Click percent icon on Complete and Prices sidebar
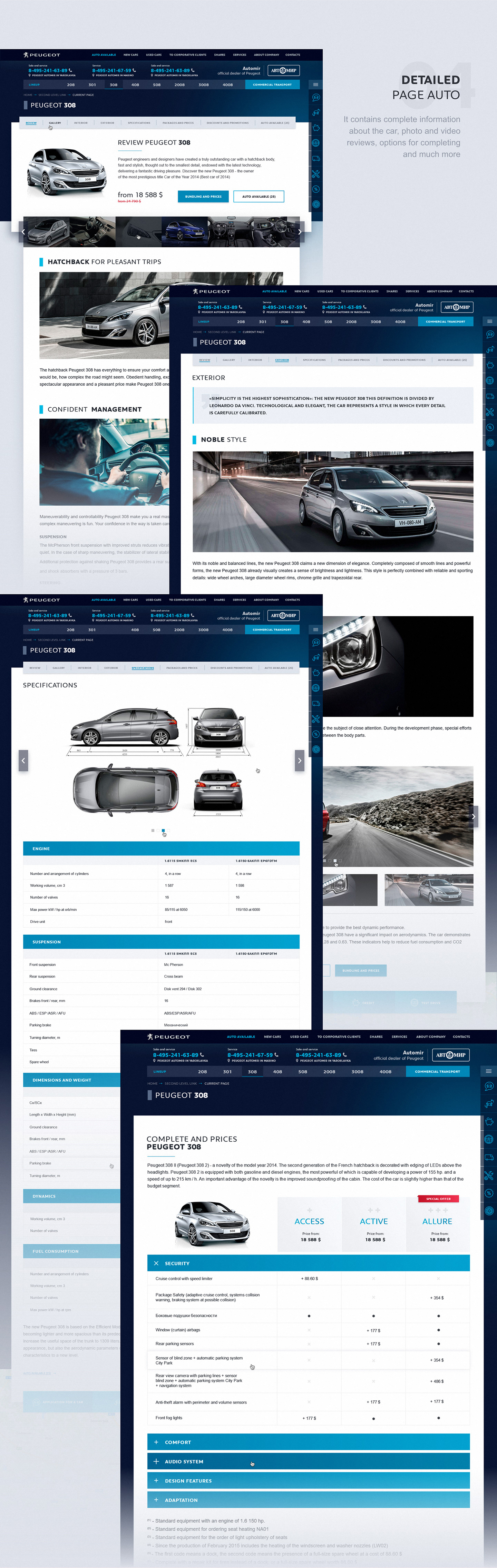497x1568 pixels. (488, 1193)
